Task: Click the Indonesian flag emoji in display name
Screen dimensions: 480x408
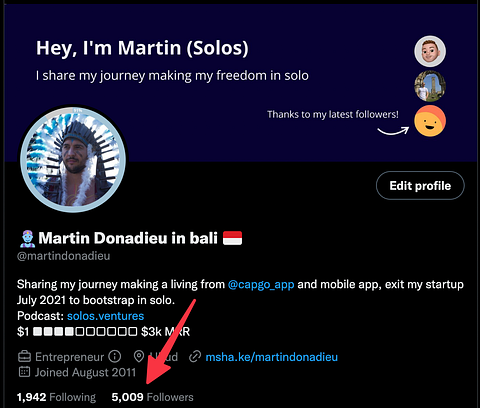Action: point(232,238)
